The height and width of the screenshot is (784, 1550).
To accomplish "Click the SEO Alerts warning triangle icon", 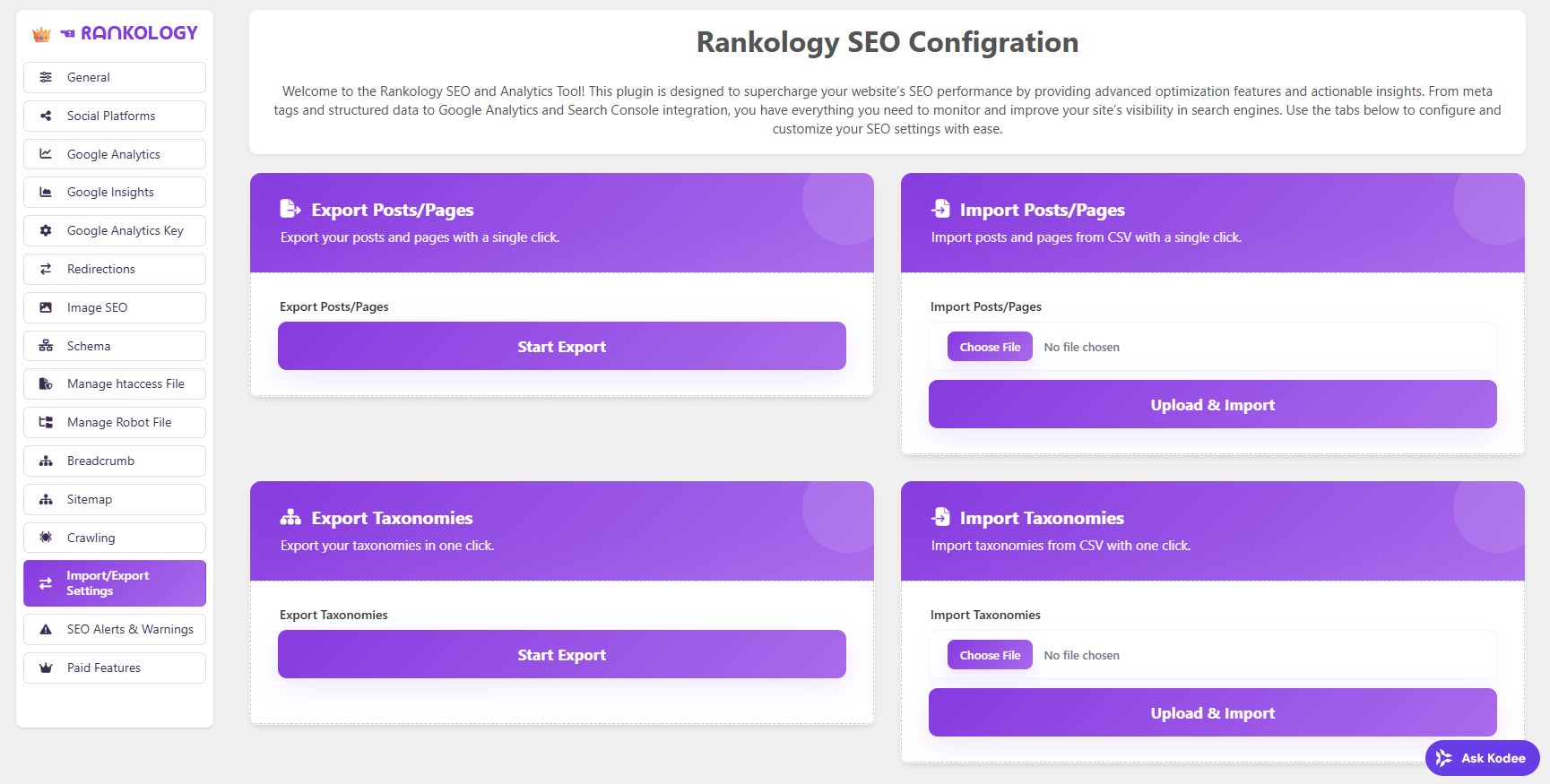I will pyautogui.click(x=46, y=630).
